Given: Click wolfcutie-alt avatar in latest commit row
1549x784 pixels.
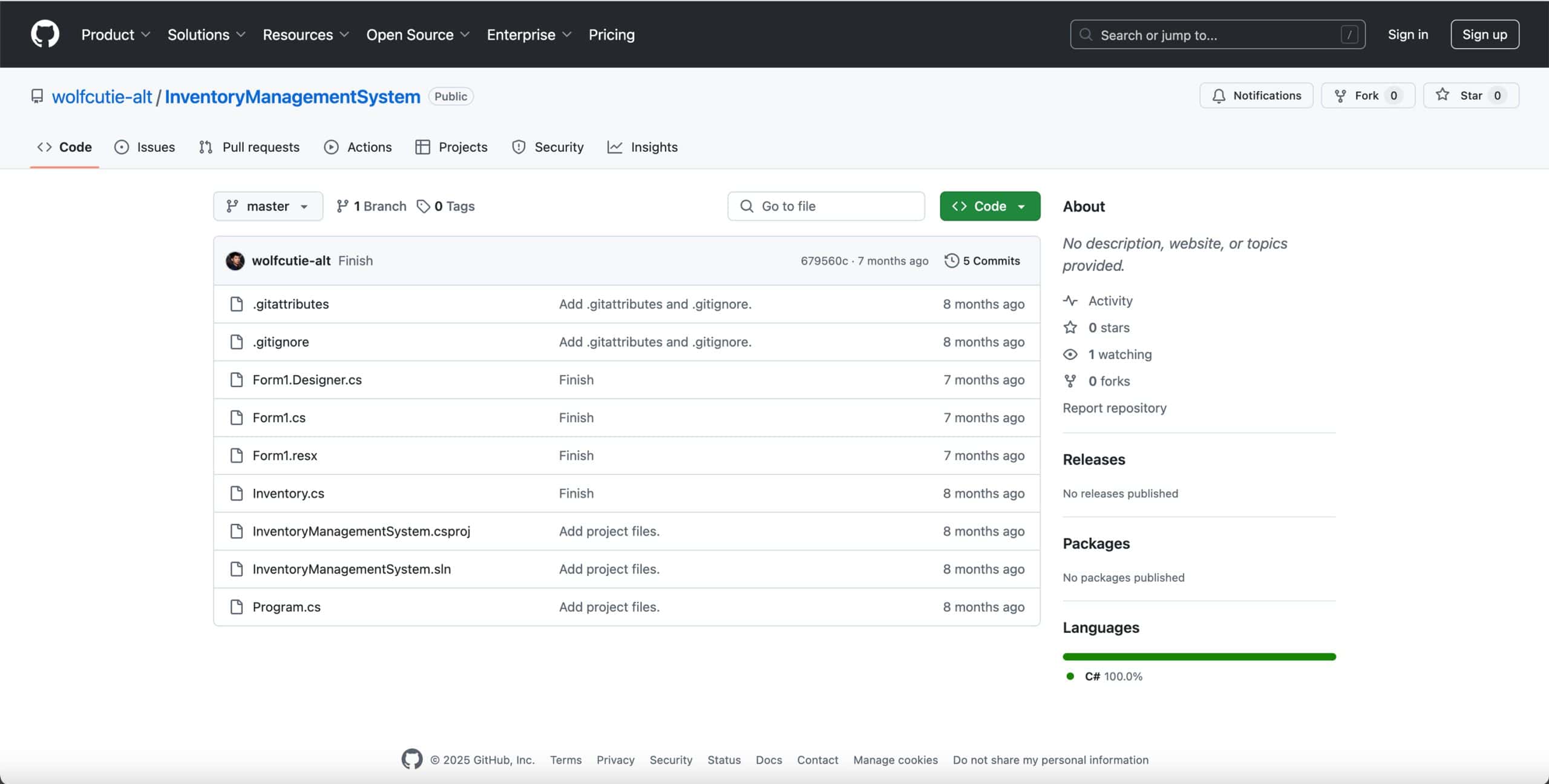Looking at the screenshot, I should pyautogui.click(x=235, y=261).
